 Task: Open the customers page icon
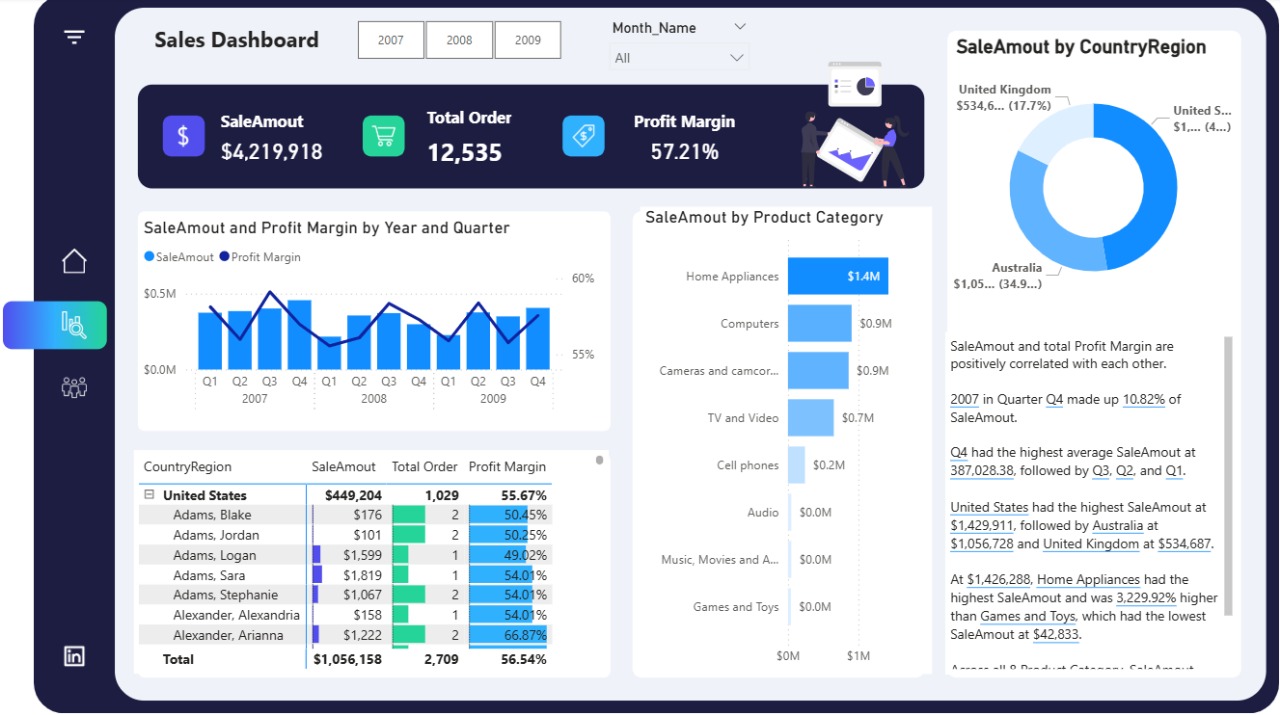(x=74, y=387)
